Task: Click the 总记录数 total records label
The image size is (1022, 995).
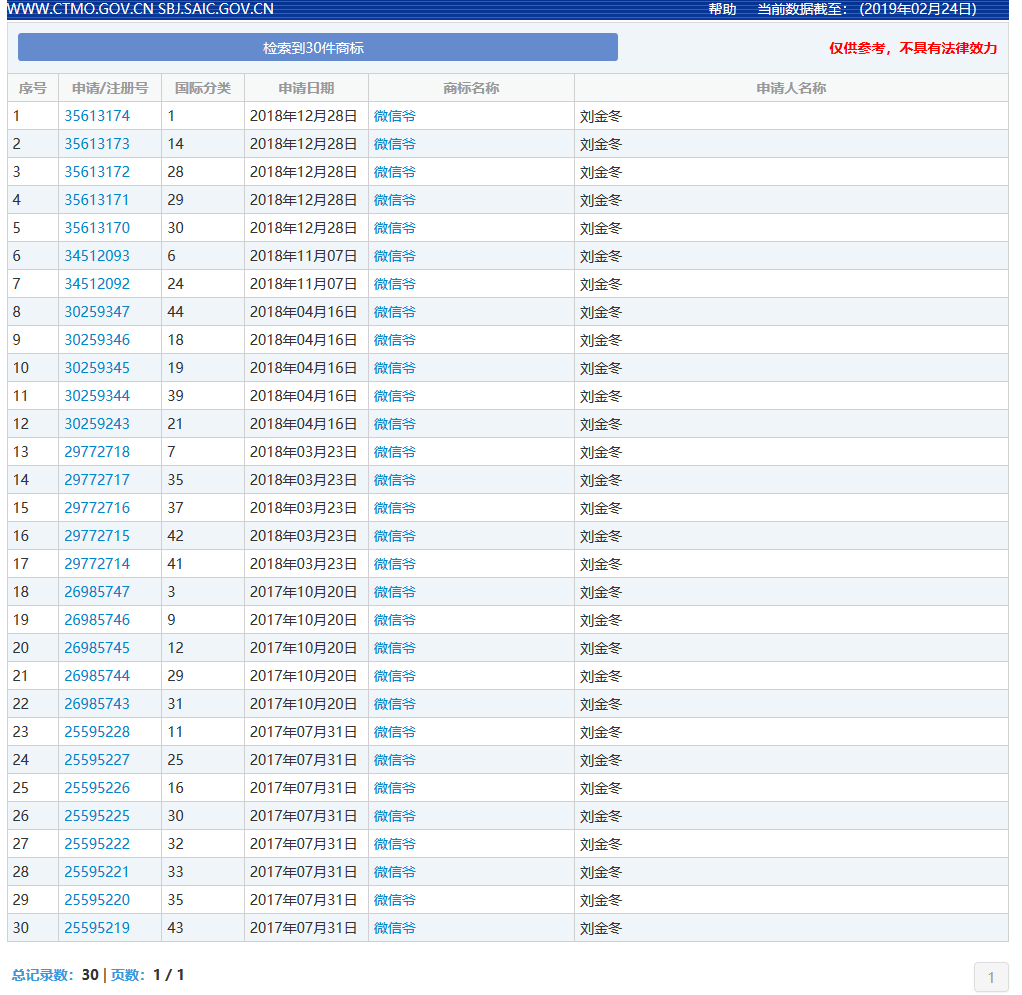Action: point(43,975)
